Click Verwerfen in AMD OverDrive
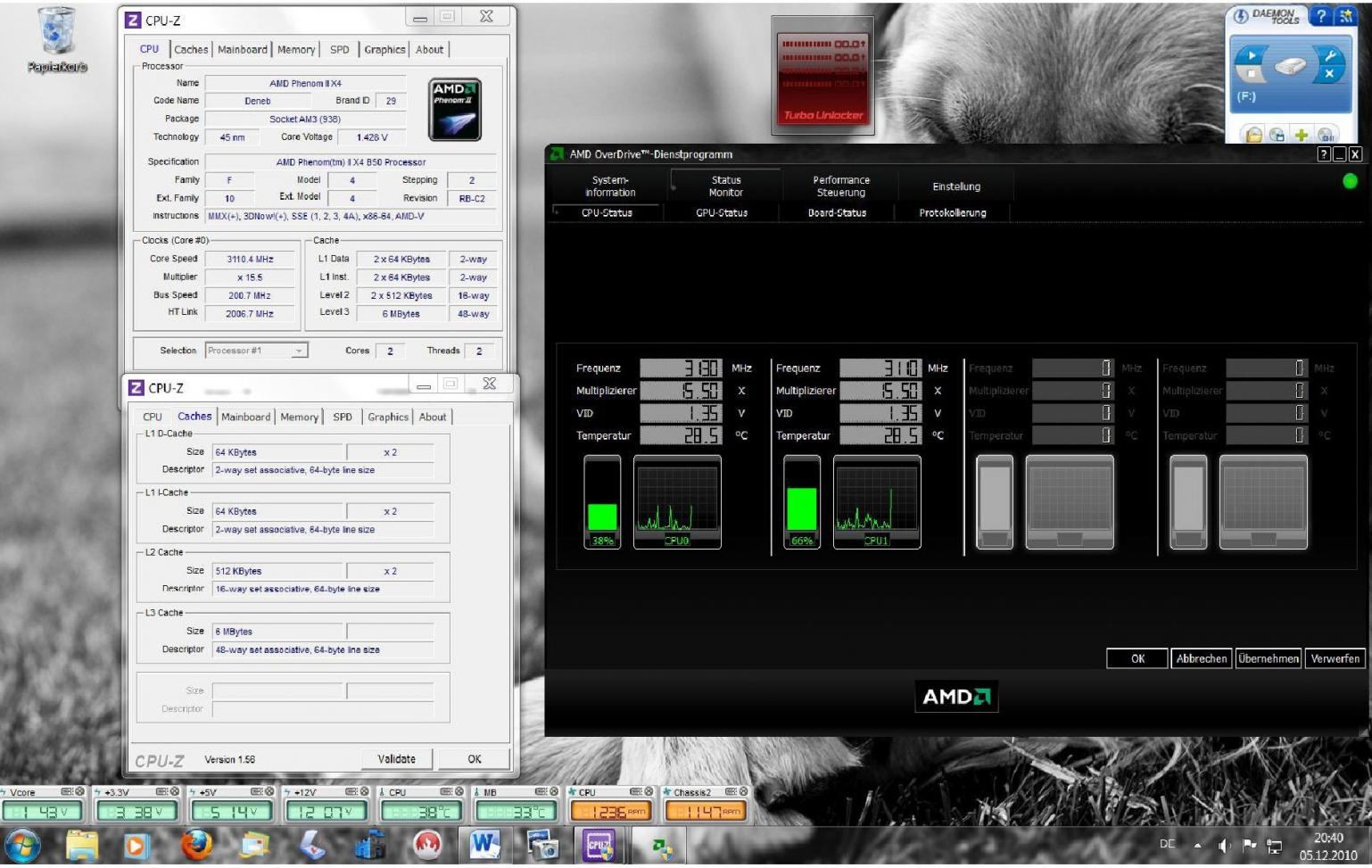The width and height of the screenshot is (1372, 868). [1335, 658]
